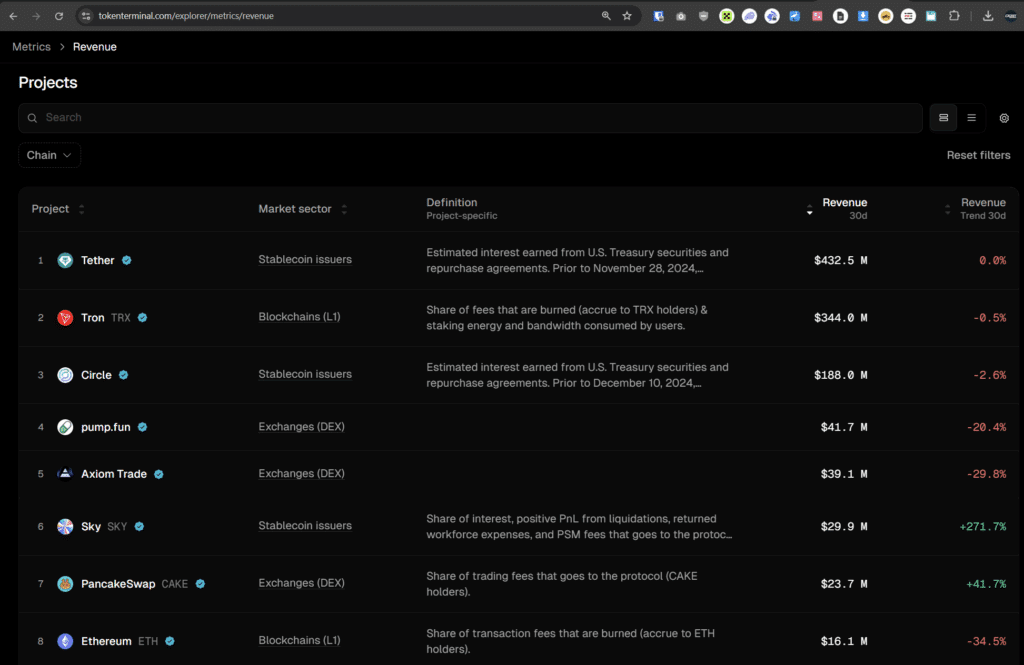Open Exchanges (DEX) sector in pump.fun row
This screenshot has width=1024, height=665.
click(301, 427)
